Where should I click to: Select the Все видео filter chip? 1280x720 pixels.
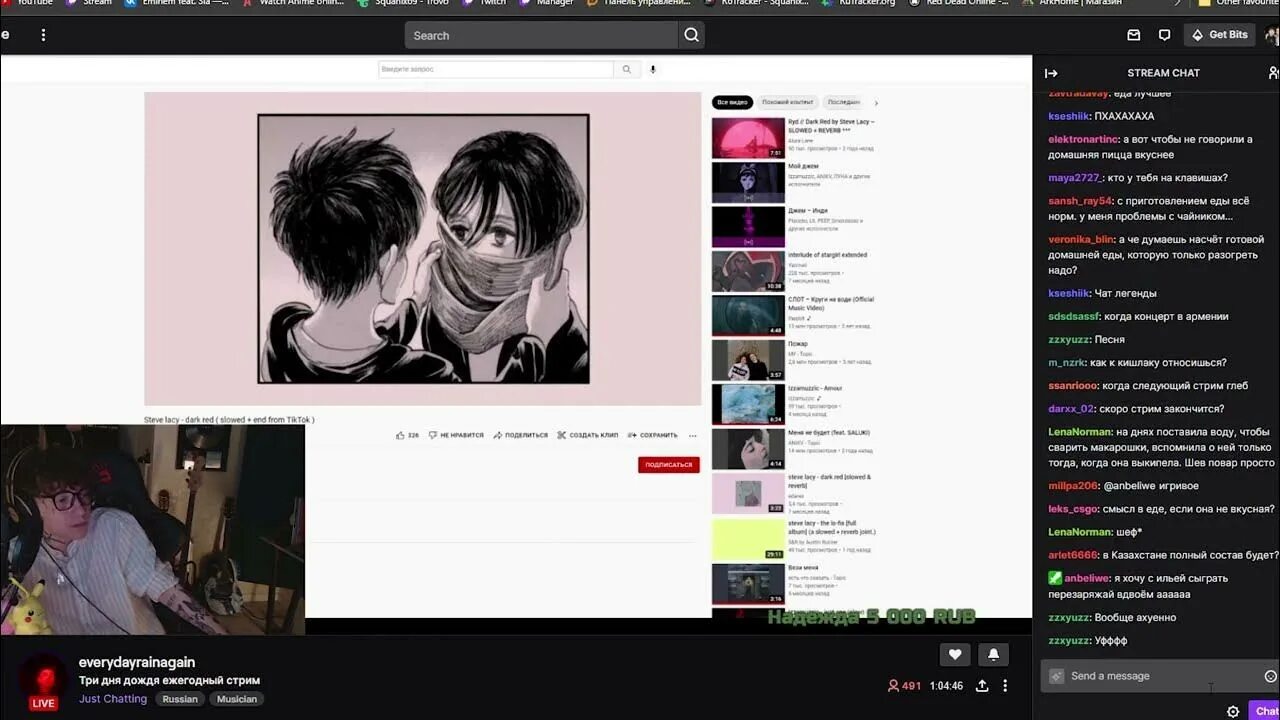pyautogui.click(x=732, y=102)
